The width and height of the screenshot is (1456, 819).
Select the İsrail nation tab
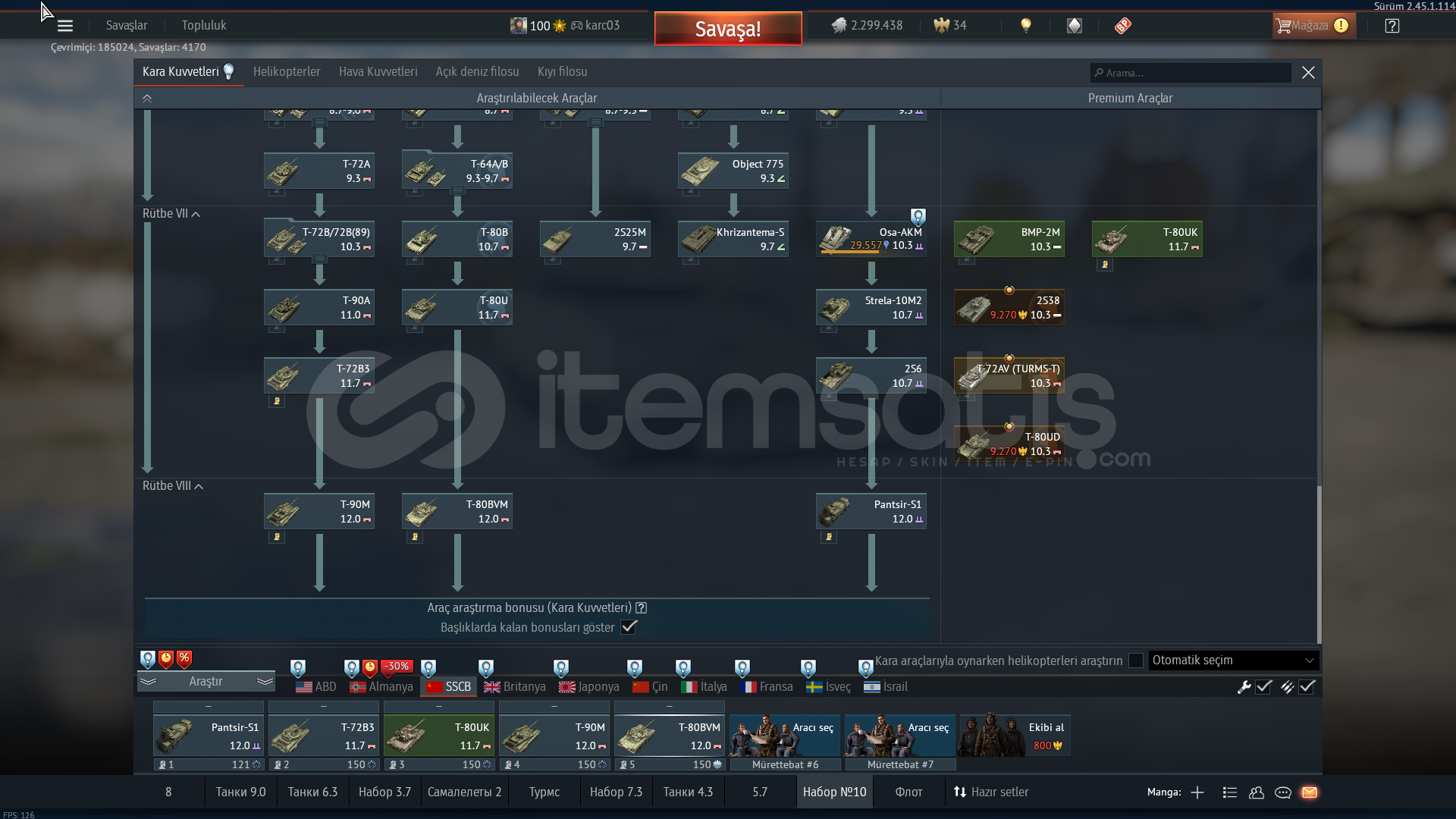coord(886,687)
